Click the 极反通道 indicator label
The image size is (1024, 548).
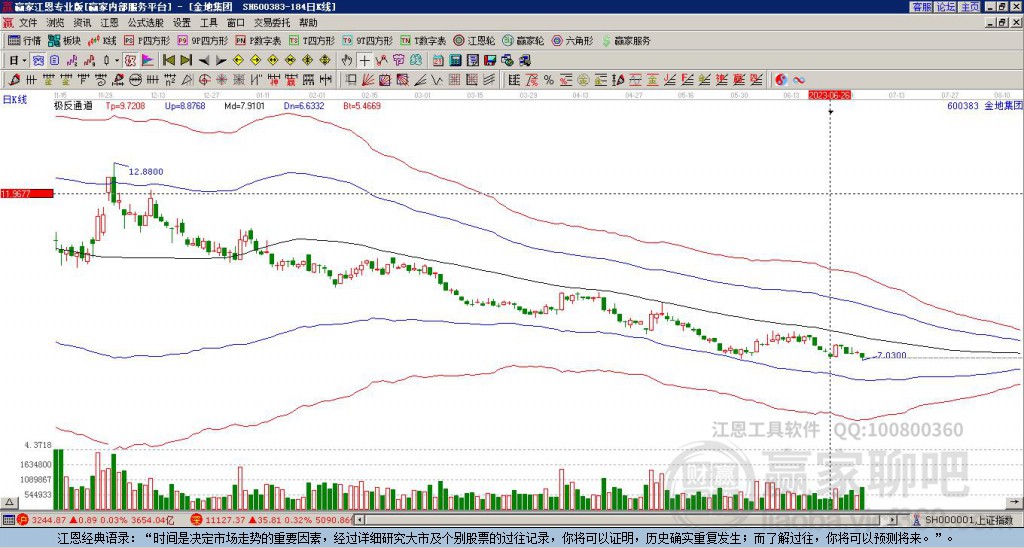(73, 105)
